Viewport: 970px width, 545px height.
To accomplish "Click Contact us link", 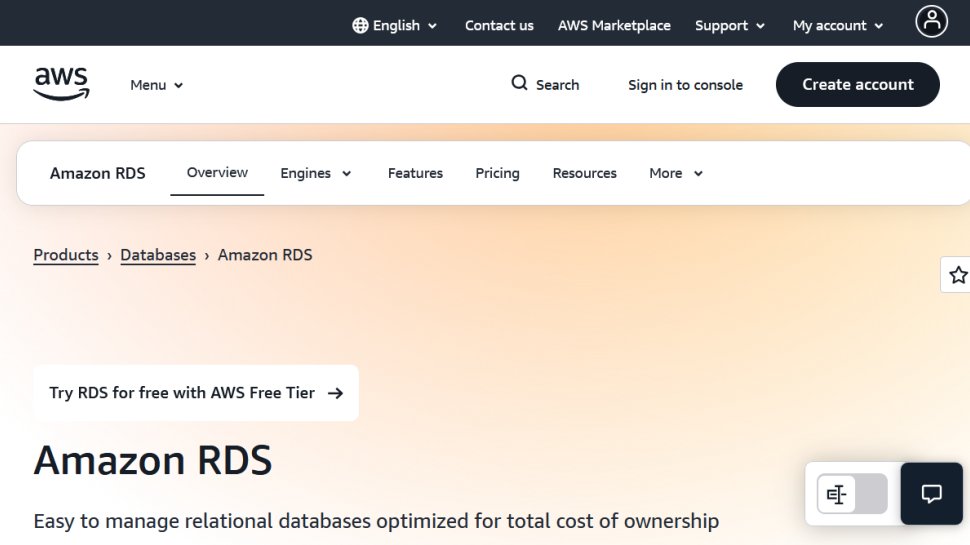I will 499,25.
